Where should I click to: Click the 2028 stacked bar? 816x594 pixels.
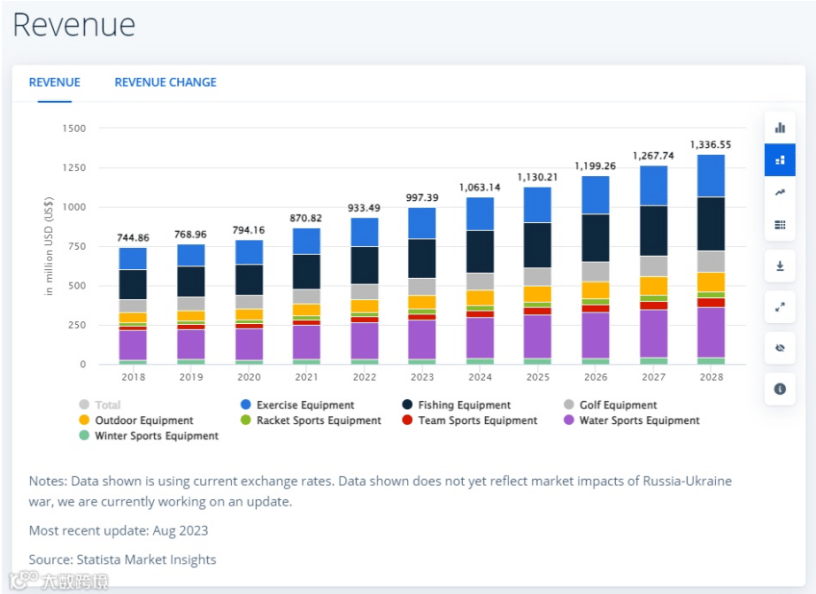coord(711,260)
